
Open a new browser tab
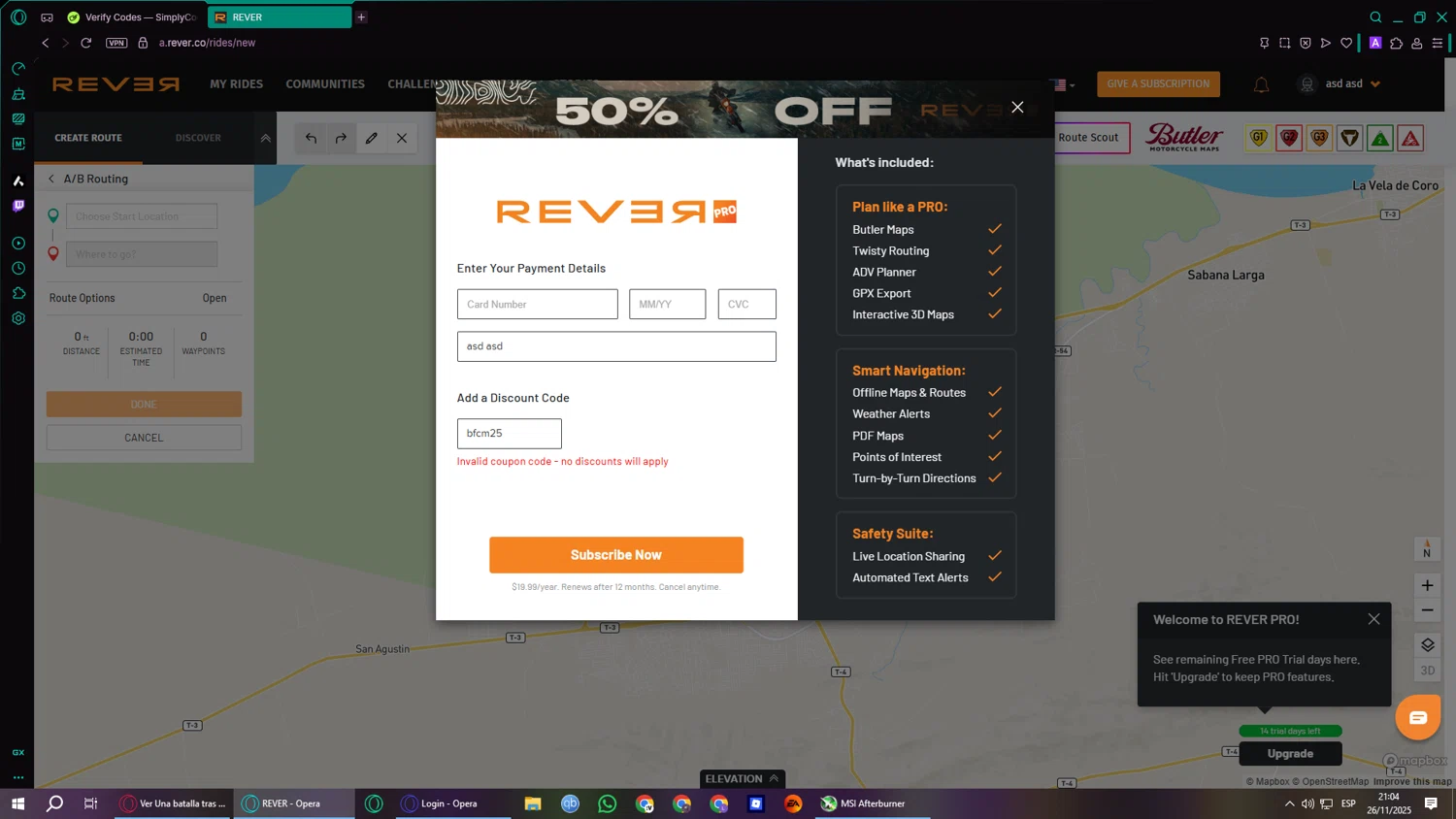(x=361, y=17)
